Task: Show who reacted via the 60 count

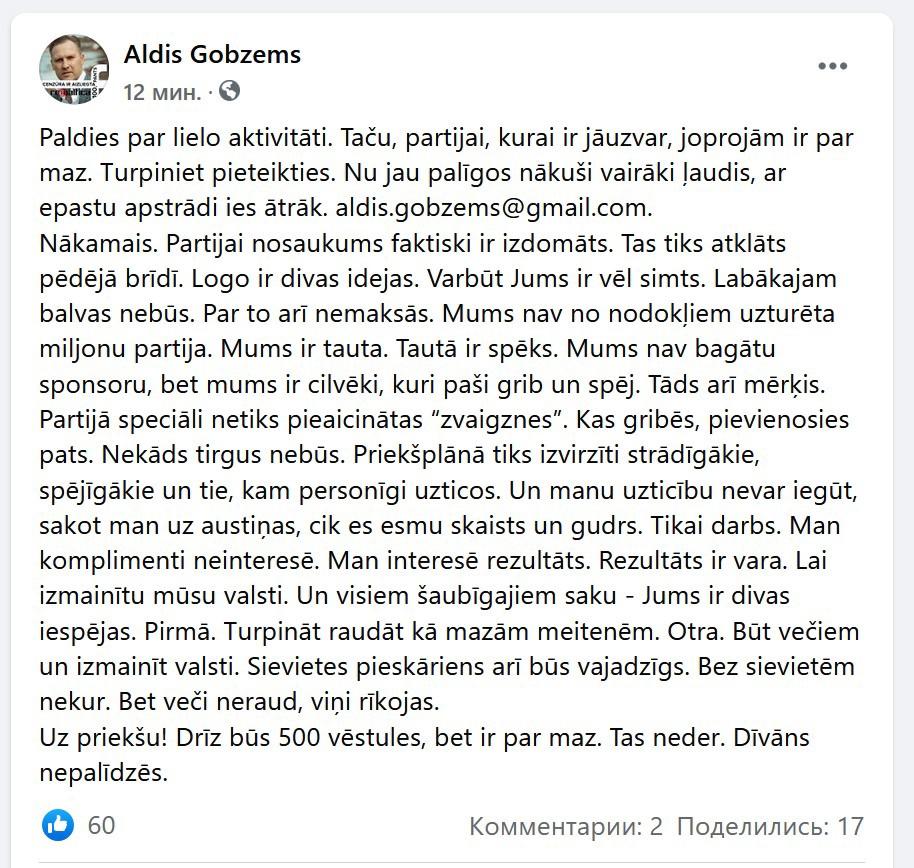Action: tap(101, 825)
